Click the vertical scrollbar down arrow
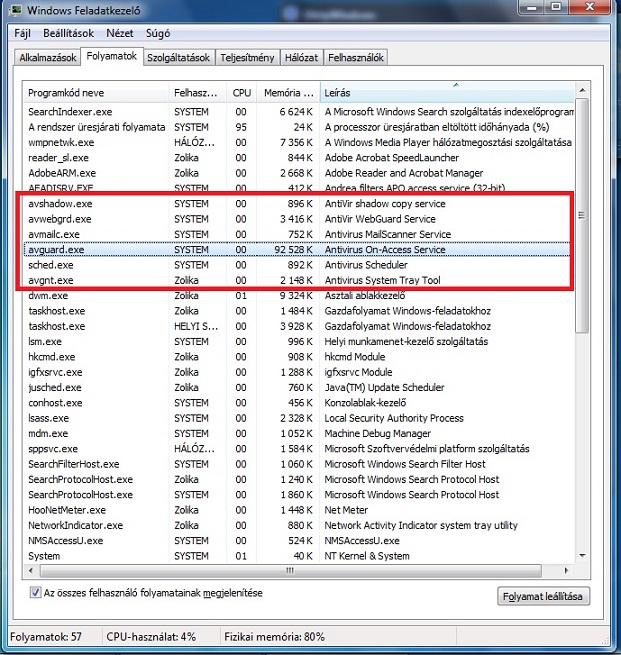The image size is (621, 655). [x=582, y=556]
